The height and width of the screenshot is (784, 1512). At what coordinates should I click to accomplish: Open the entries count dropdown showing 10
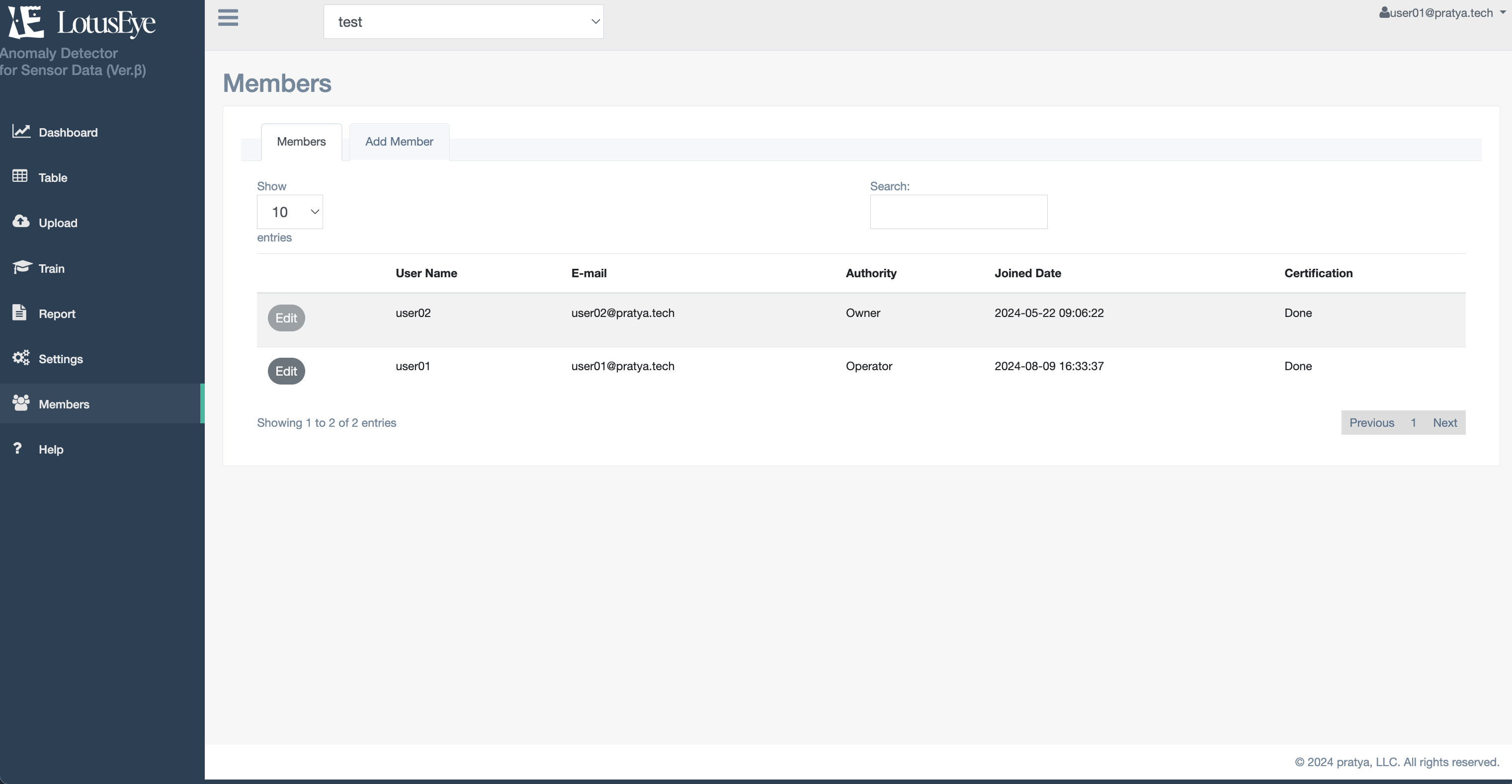point(290,211)
